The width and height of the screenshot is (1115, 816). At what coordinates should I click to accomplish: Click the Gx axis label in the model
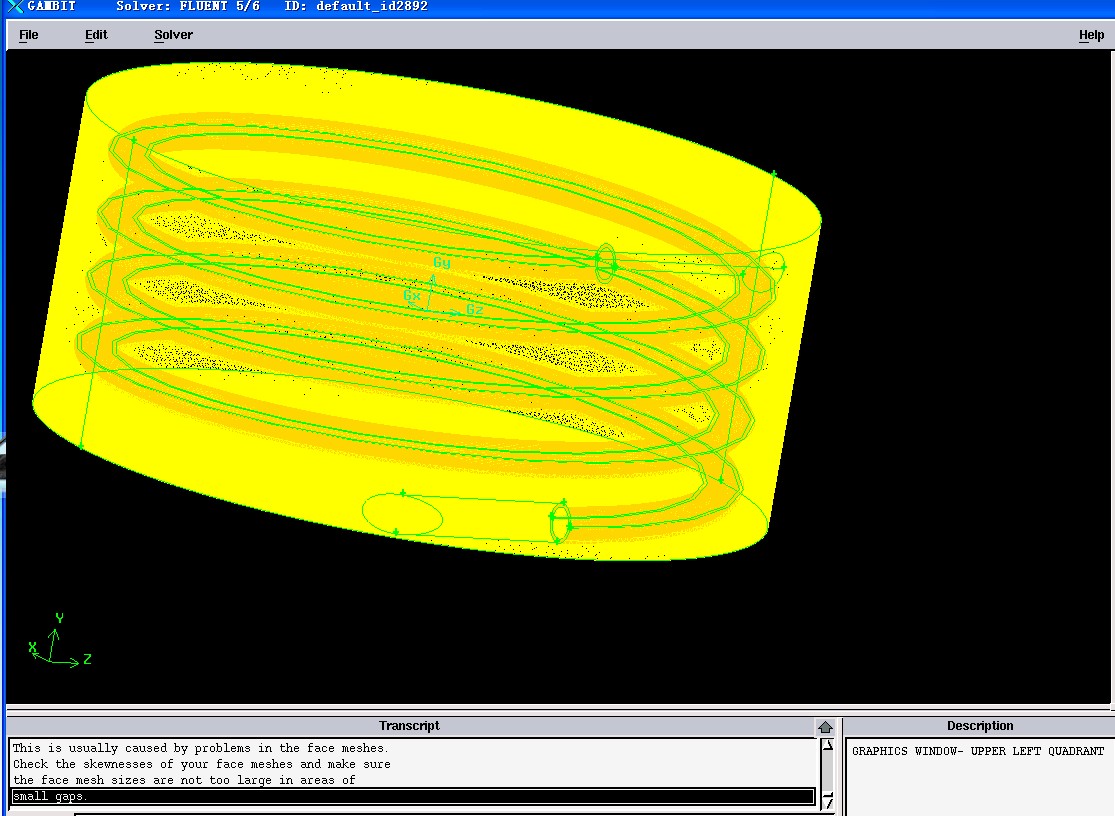(x=411, y=296)
